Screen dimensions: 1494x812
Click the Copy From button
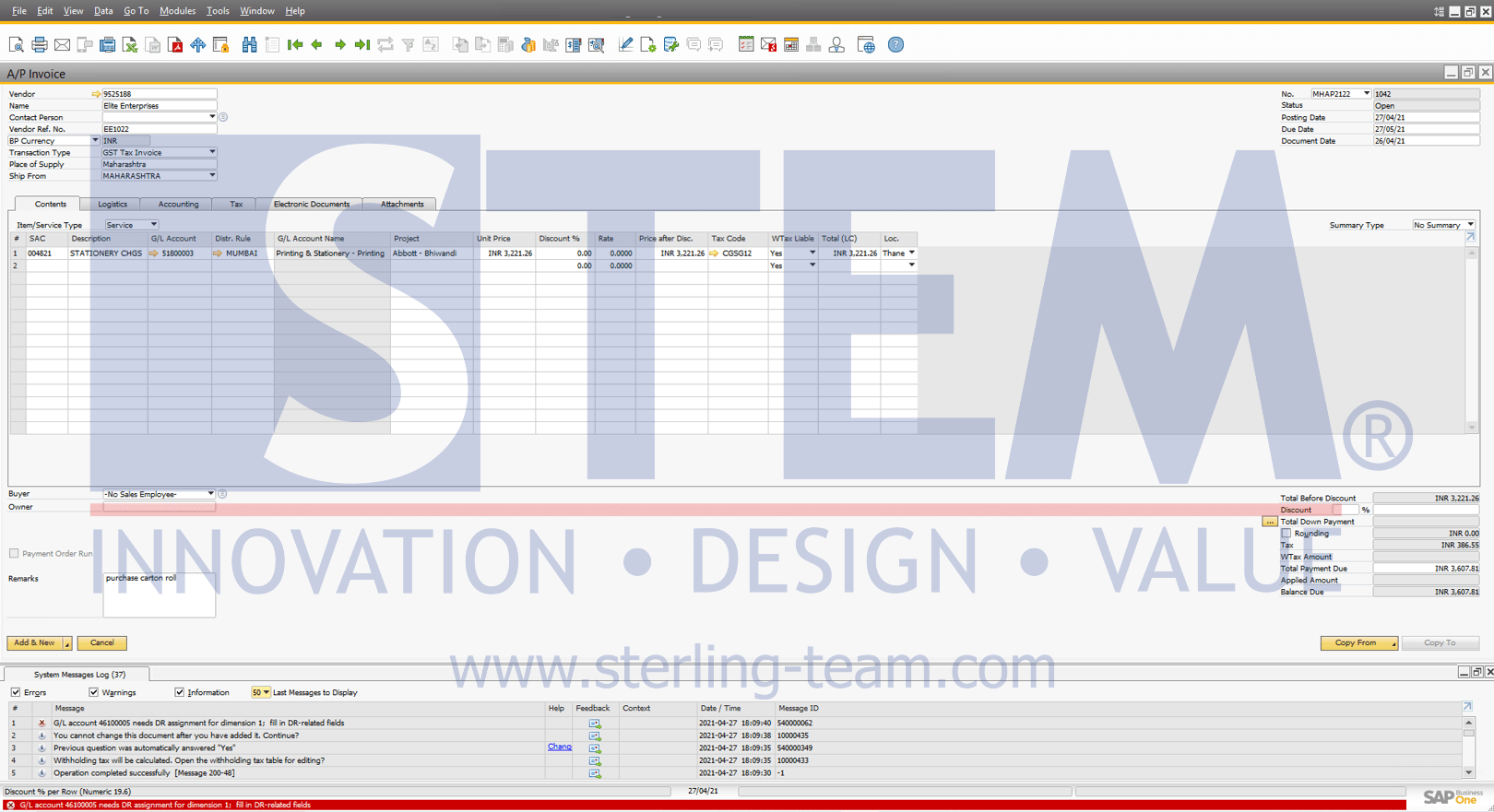(1355, 643)
